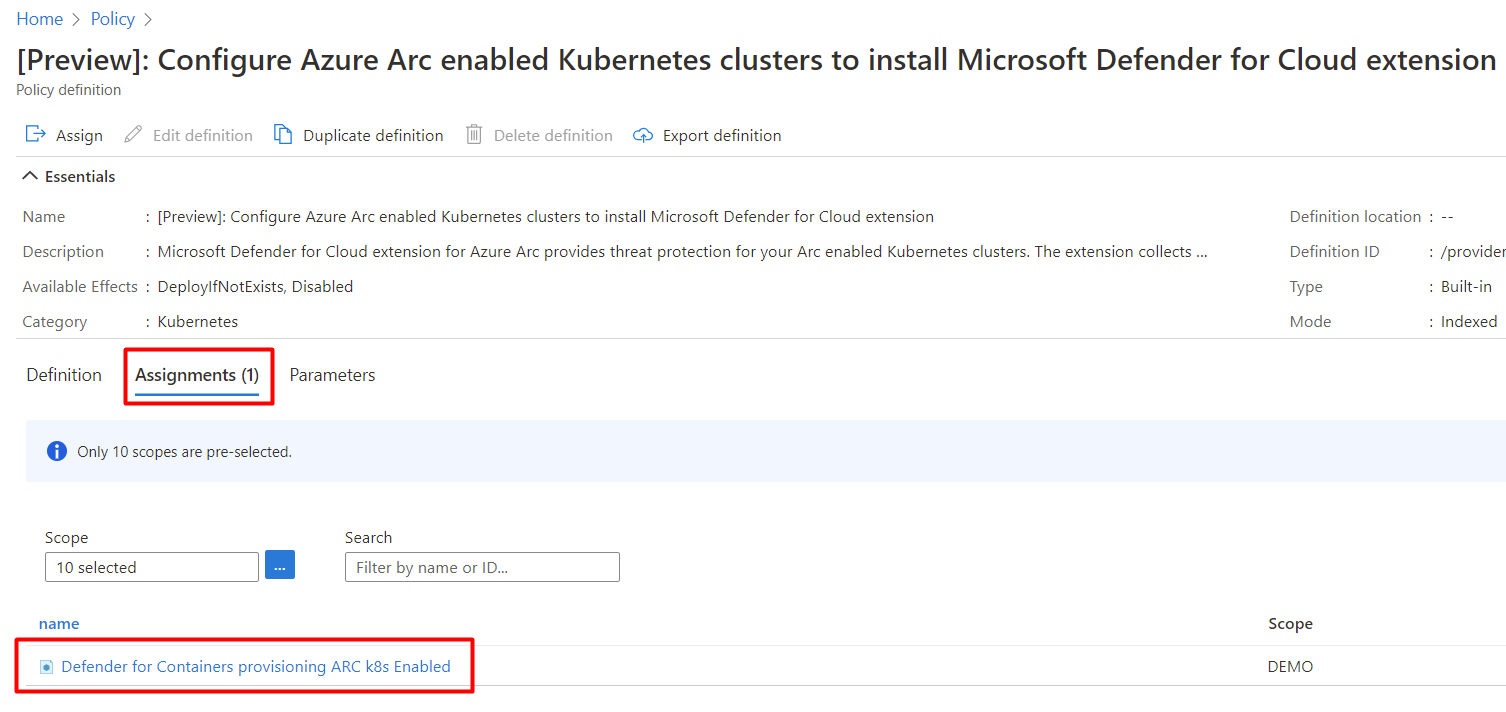1506x712 pixels.
Task: Click the policy assignment icon beside Defender for Containers
Action: (x=46, y=667)
